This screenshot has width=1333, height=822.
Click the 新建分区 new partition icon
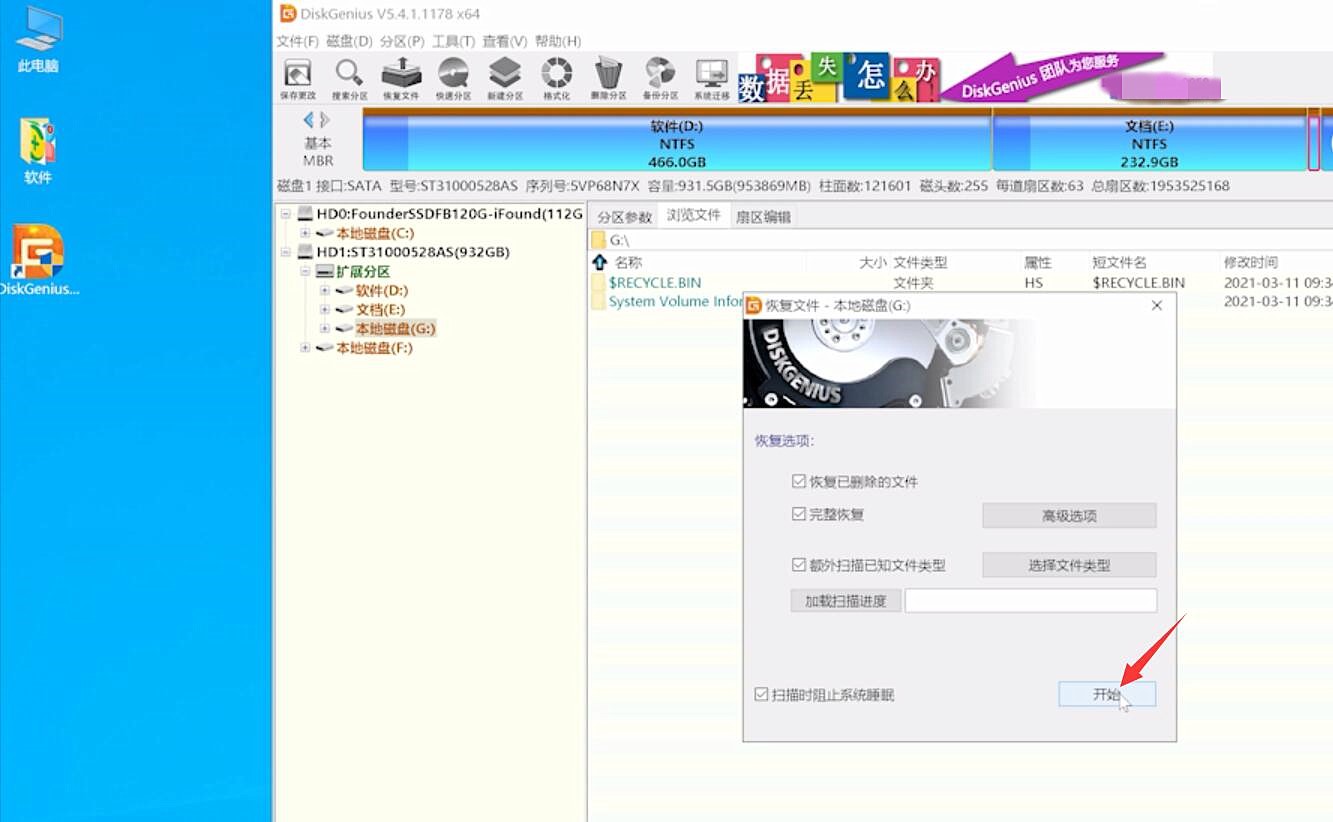[x=505, y=79]
